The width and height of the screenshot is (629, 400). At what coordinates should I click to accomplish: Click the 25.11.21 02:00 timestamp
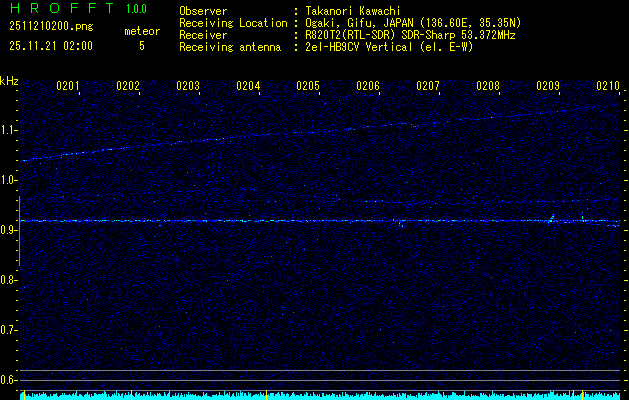point(50,46)
